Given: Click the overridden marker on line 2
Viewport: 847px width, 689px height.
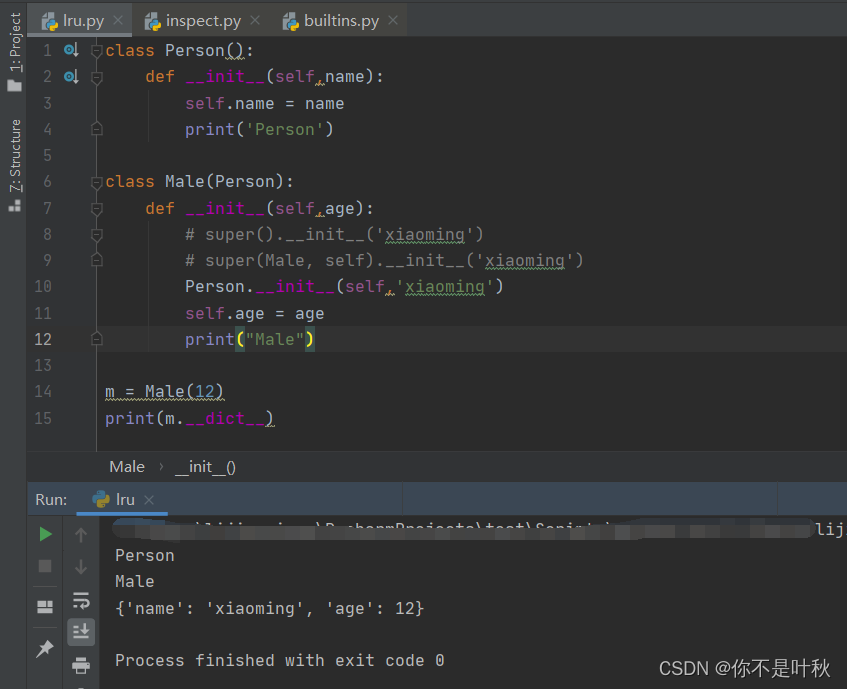Looking at the screenshot, I should coord(71,77).
